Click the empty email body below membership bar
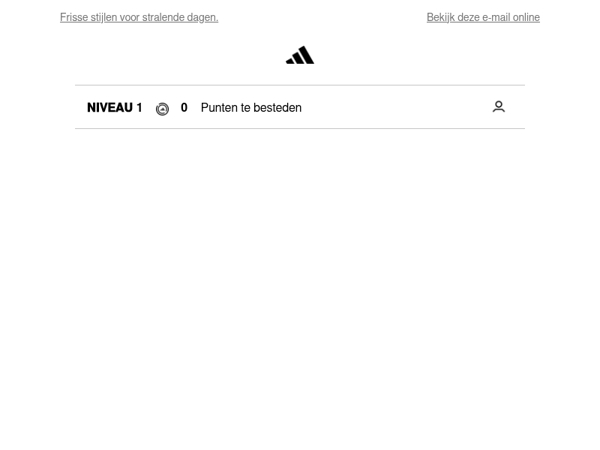 coord(300,287)
